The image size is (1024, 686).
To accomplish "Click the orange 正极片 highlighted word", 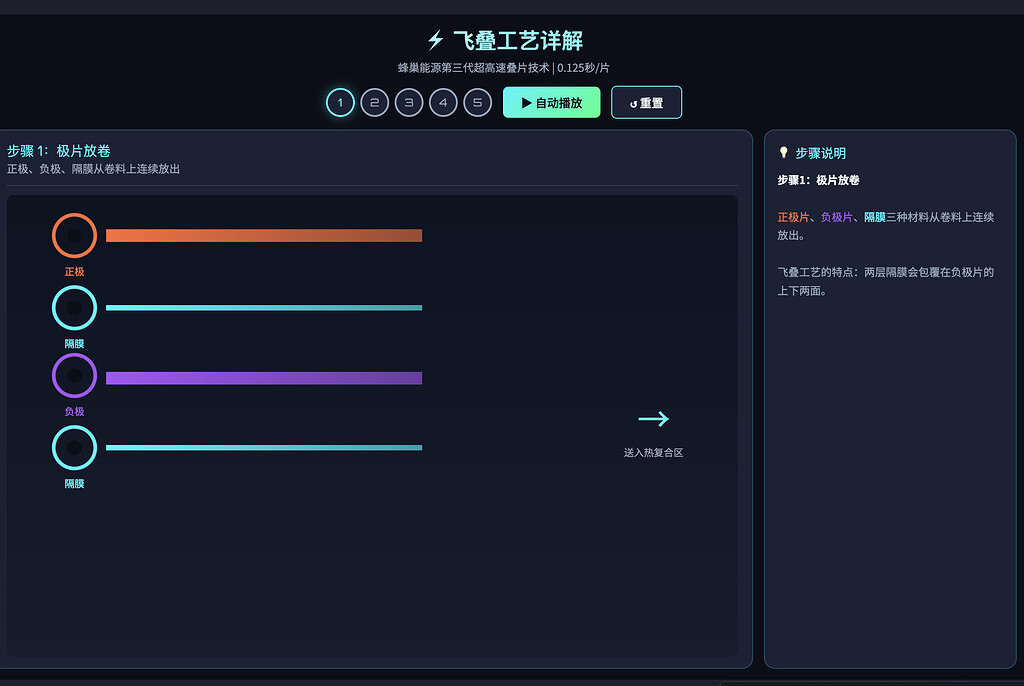I will click(793, 217).
